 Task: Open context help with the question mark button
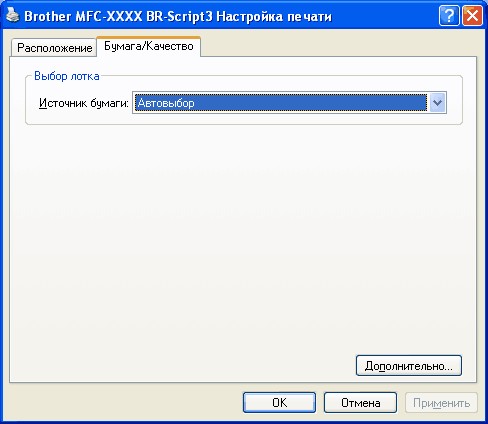449,15
